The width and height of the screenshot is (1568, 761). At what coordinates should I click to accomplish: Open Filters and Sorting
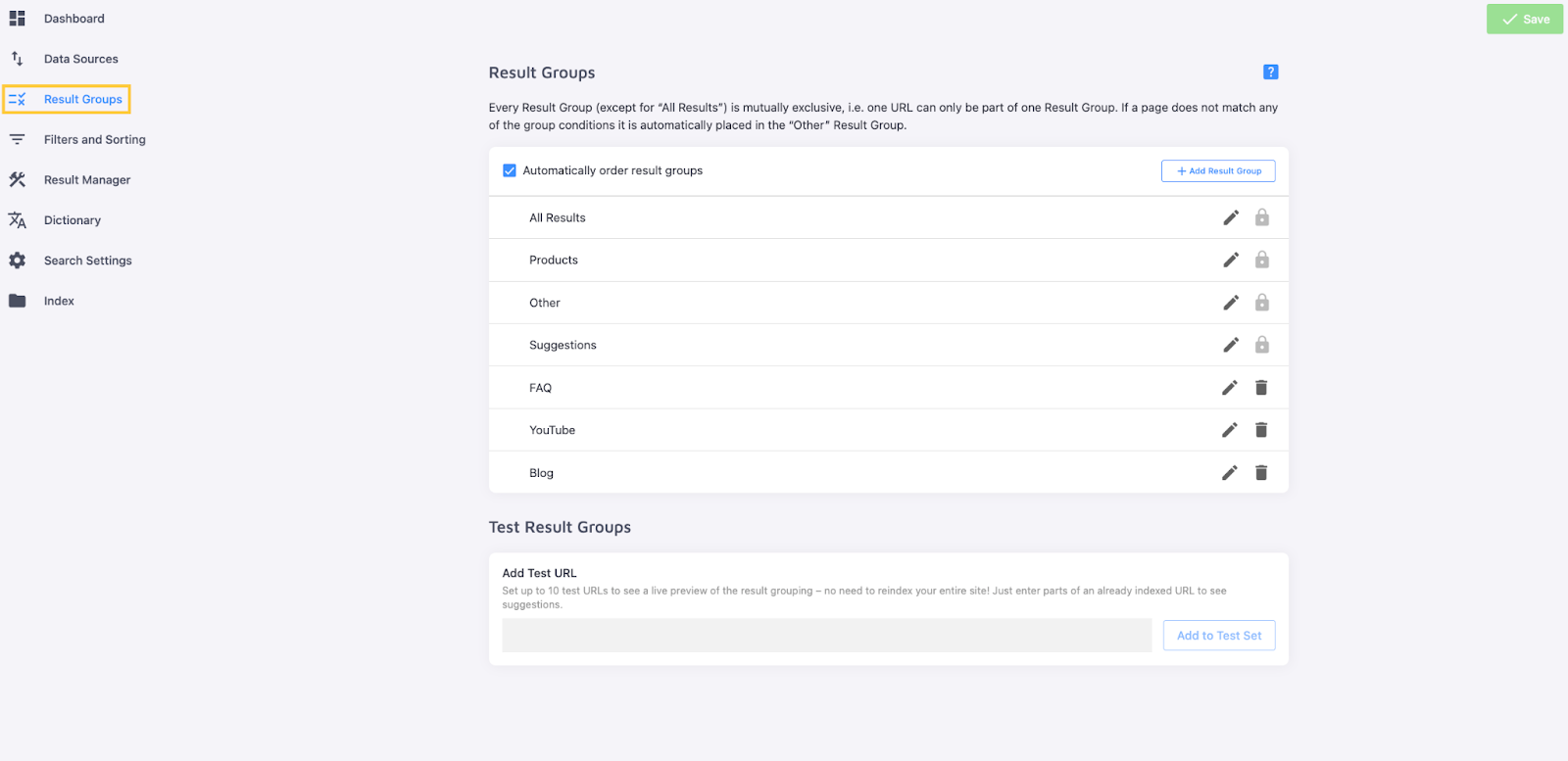(94, 140)
